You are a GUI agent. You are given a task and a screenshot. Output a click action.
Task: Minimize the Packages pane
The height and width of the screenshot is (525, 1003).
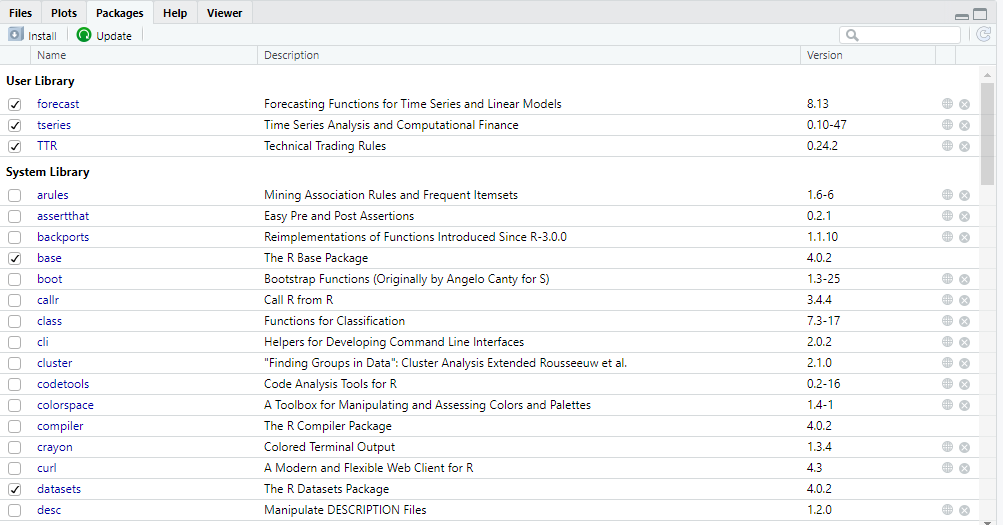961,15
